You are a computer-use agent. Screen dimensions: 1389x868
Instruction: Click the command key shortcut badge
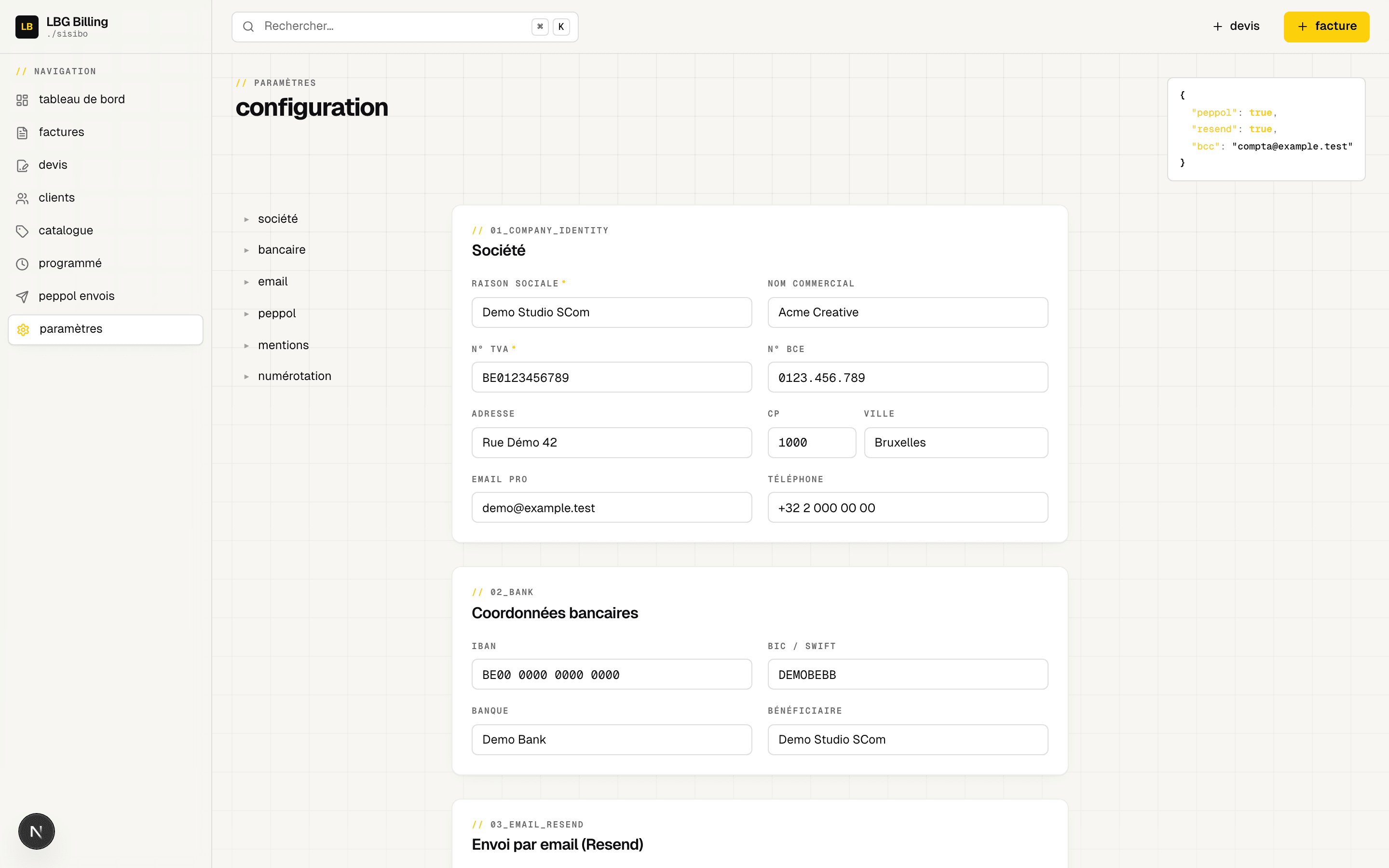pos(540,27)
